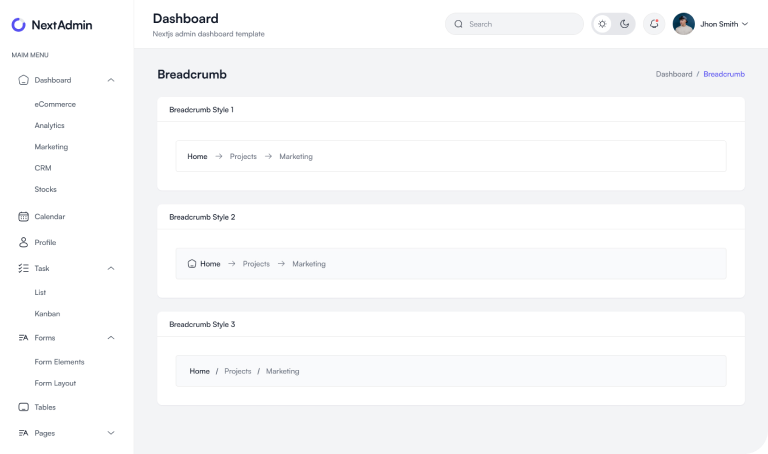The width and height of the screenshot is (768, 454).
Task: Switch to light mode sun toggle
Action: click(602, 24)
